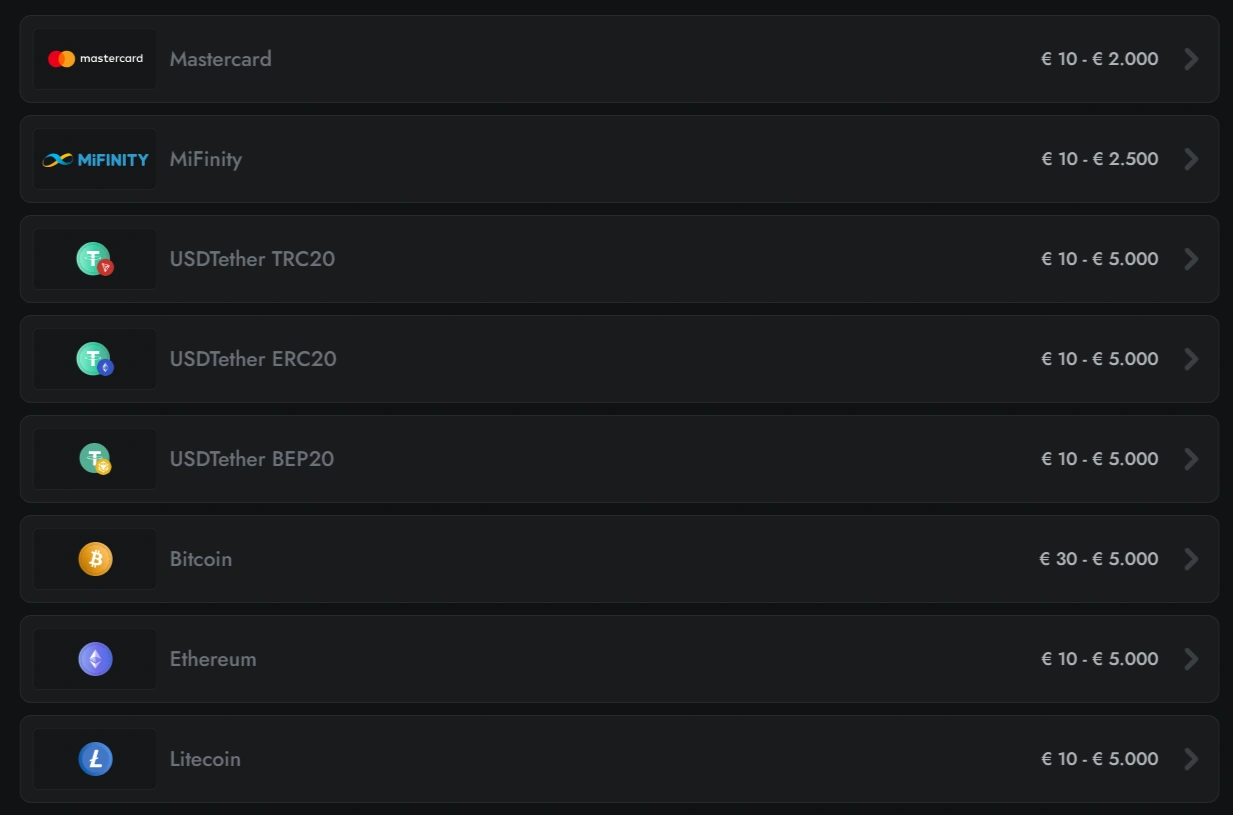Open the Litecoin row chevron arrow

point(1191,759)
